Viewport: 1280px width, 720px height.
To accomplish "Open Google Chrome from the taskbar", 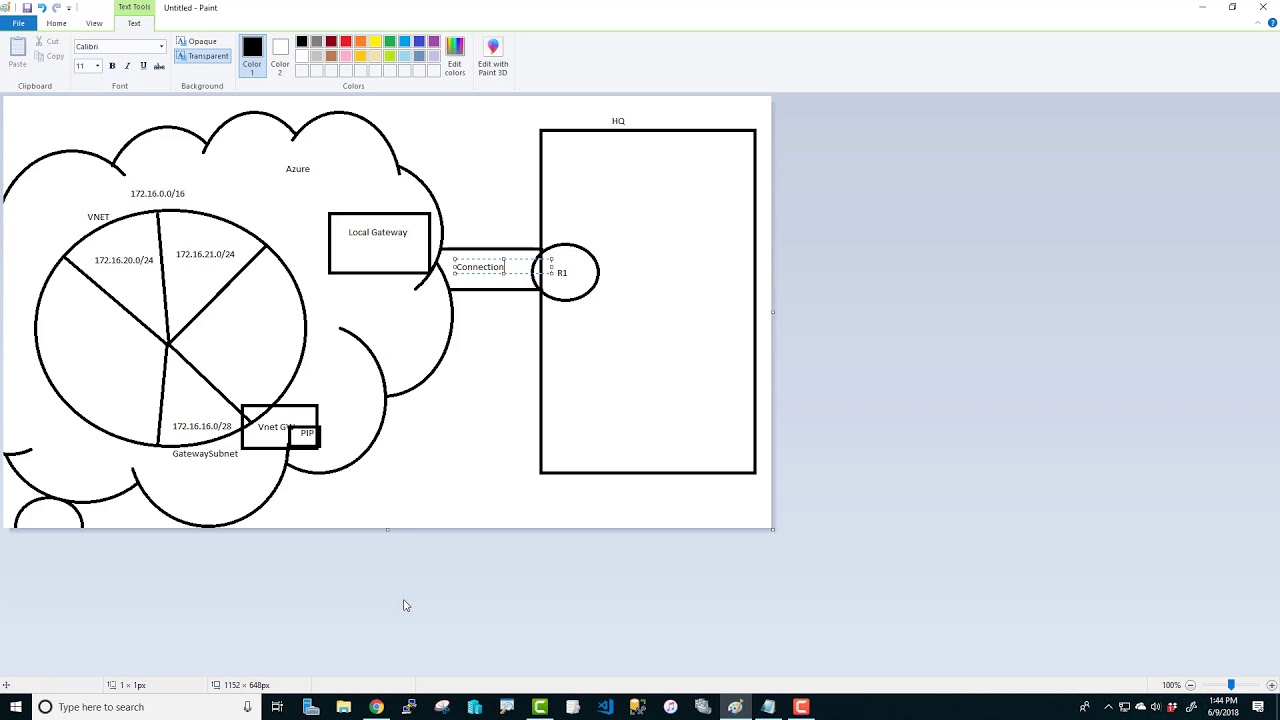I will pyautogui.click(x=376, y=707).
